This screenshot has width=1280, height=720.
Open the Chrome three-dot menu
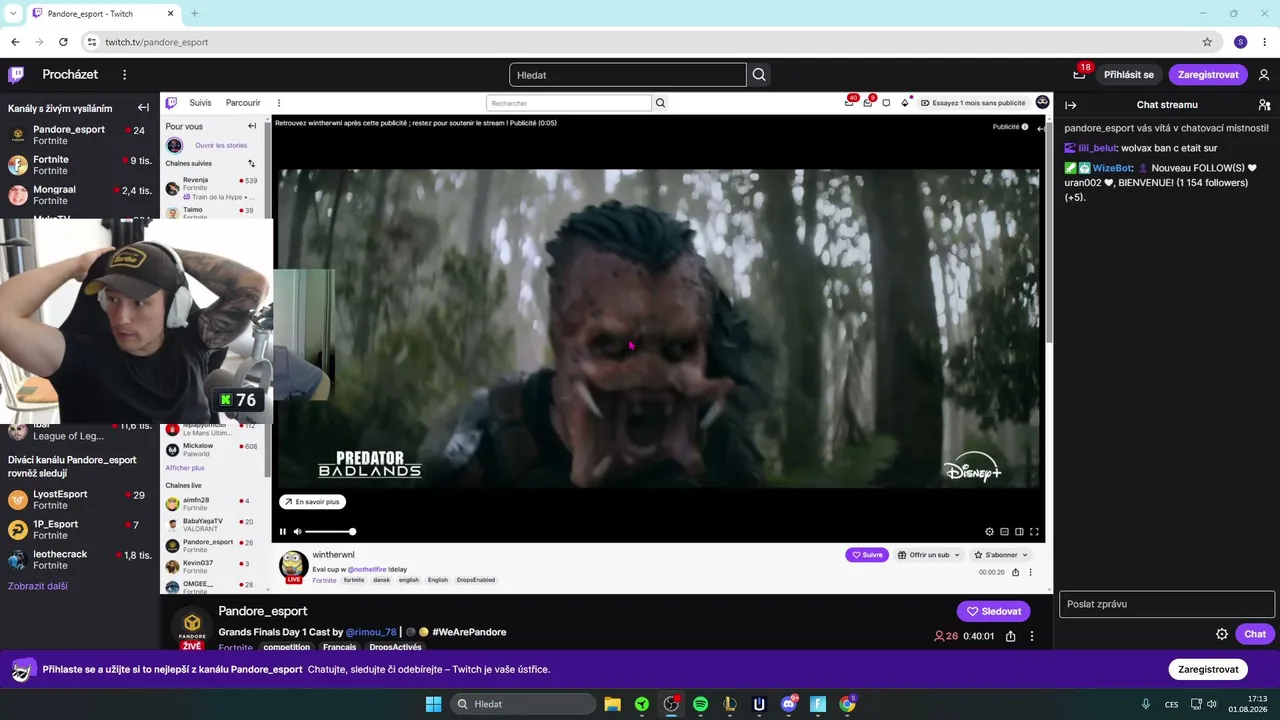[1265, 42]
